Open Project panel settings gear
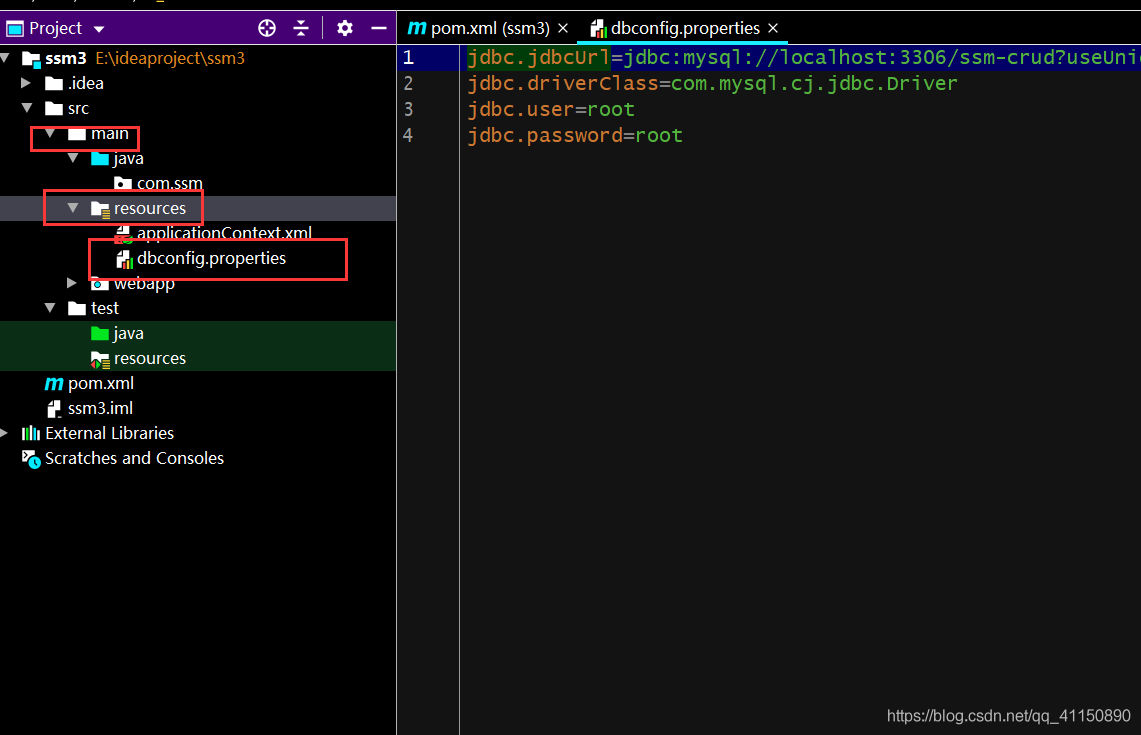 (345, 28)
